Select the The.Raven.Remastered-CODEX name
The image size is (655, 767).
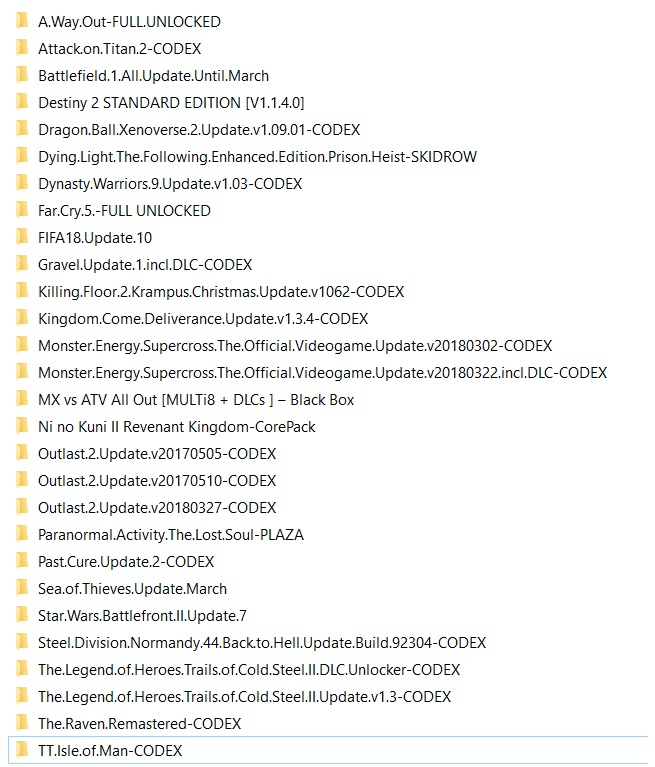[139, 724]
